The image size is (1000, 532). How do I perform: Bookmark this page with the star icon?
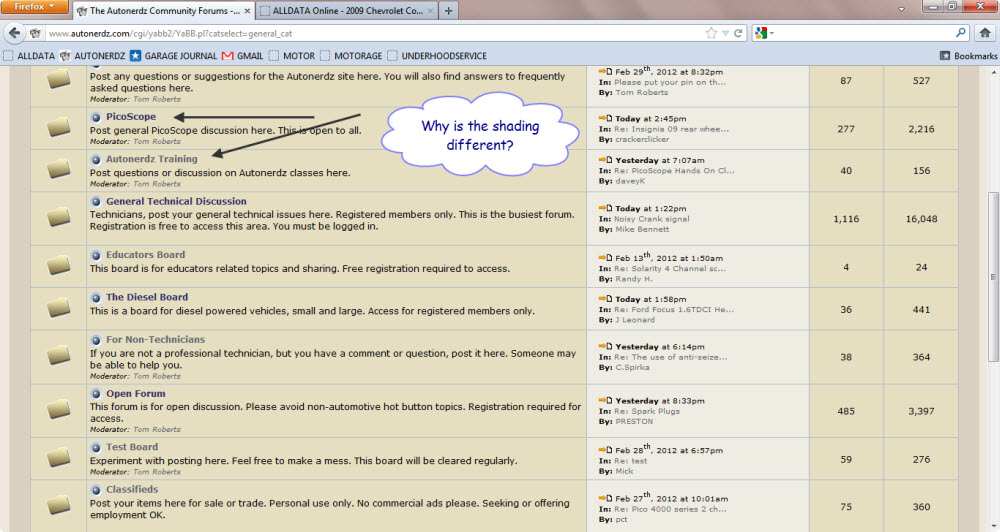tap(711, 33)
